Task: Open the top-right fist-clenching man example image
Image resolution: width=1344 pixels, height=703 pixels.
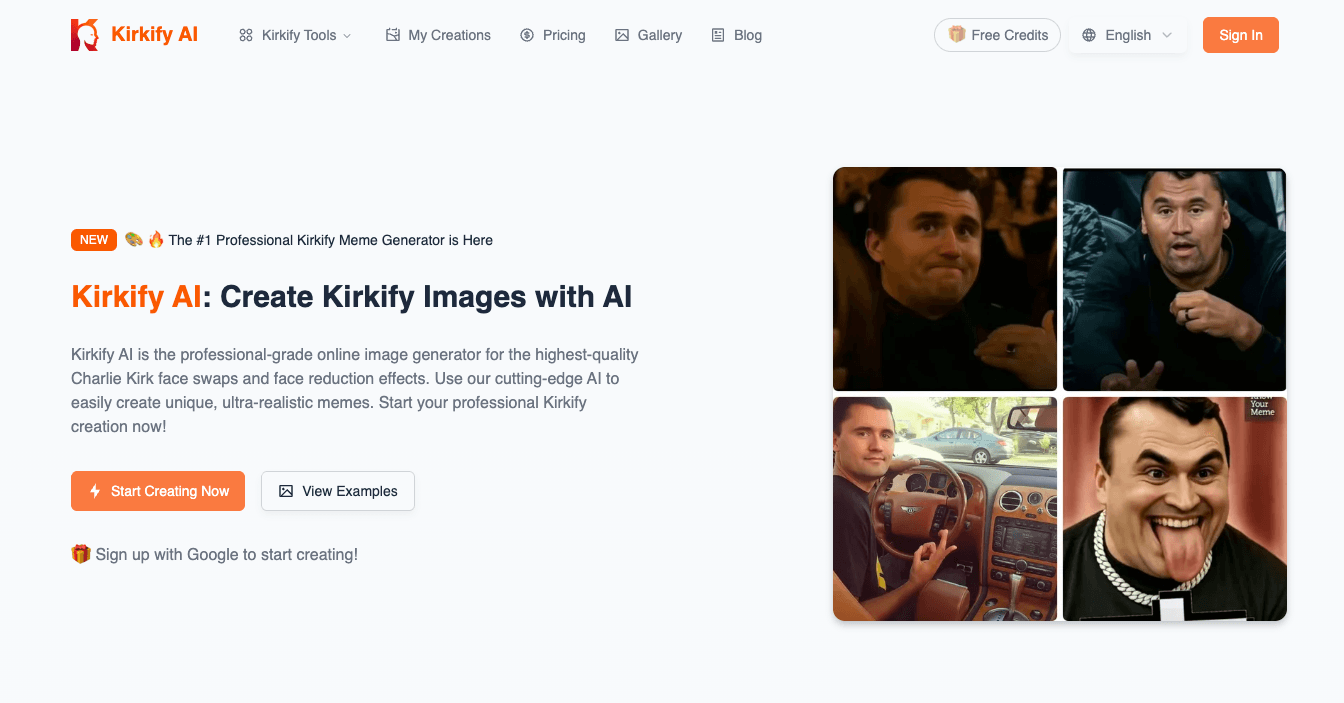Action: tap(1174, 279)
